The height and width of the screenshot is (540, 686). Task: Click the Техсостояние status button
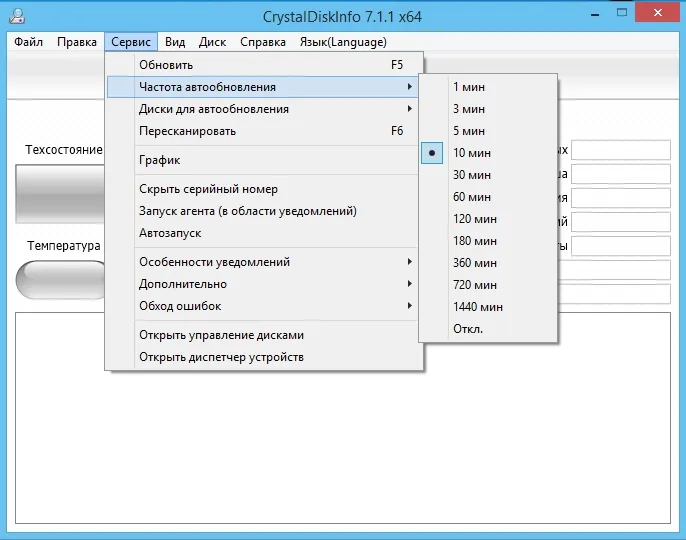pyautogui.click(x=60, y=194)
